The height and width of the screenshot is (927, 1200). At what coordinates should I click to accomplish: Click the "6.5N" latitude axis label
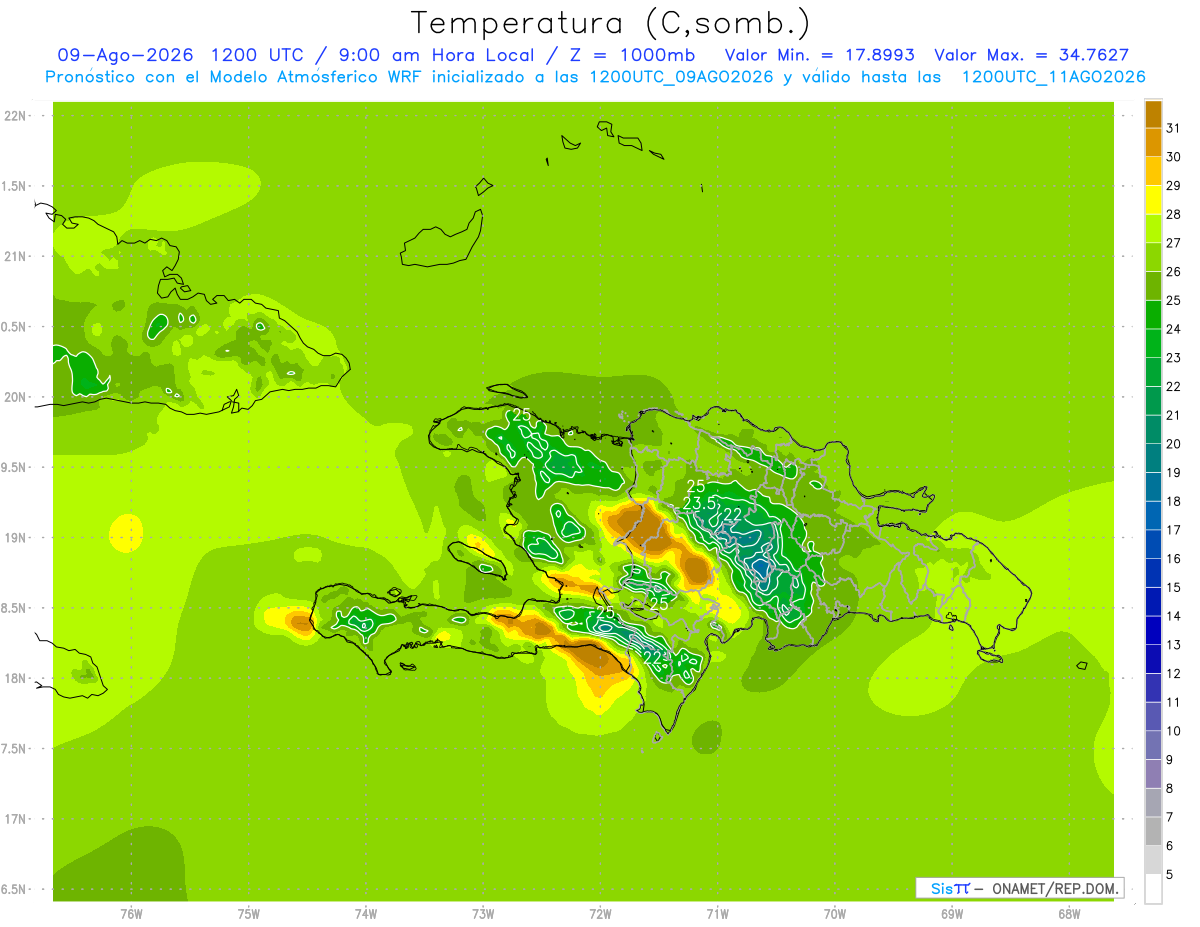tap(15, 890)
